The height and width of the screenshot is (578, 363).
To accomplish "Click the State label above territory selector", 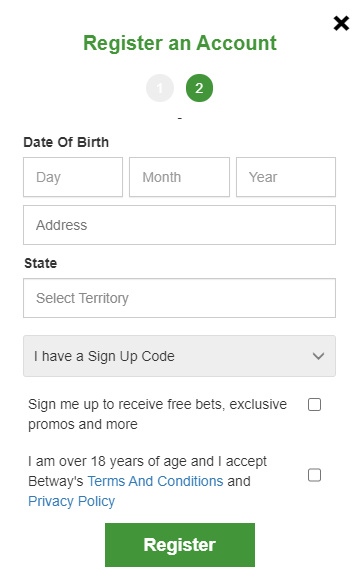I will click(41, 263).
